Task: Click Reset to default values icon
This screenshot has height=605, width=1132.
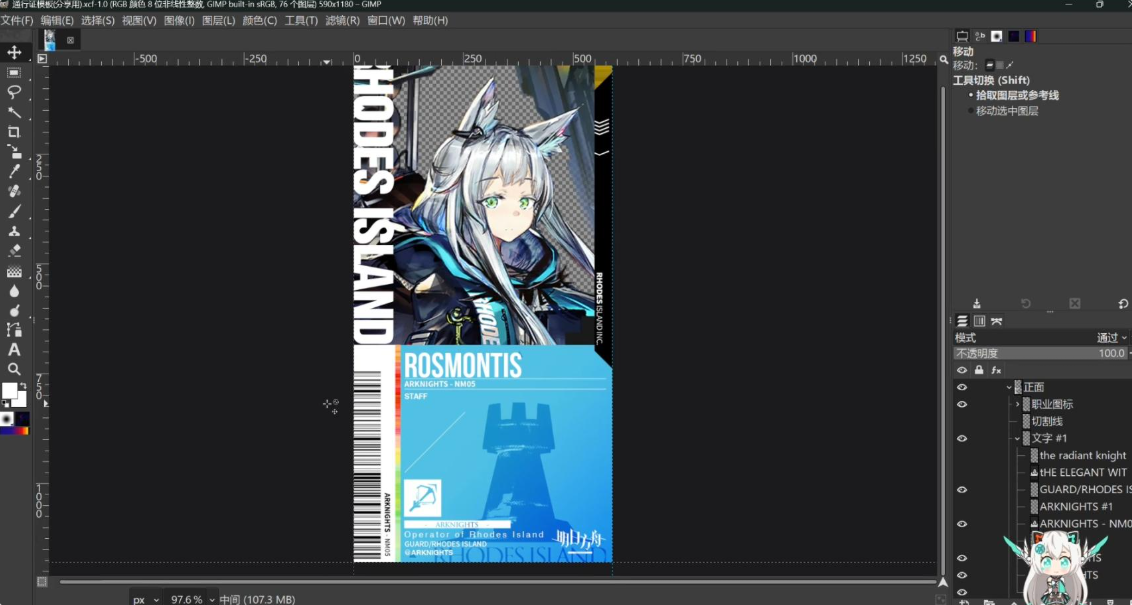Action: [x=1123, y=304]
